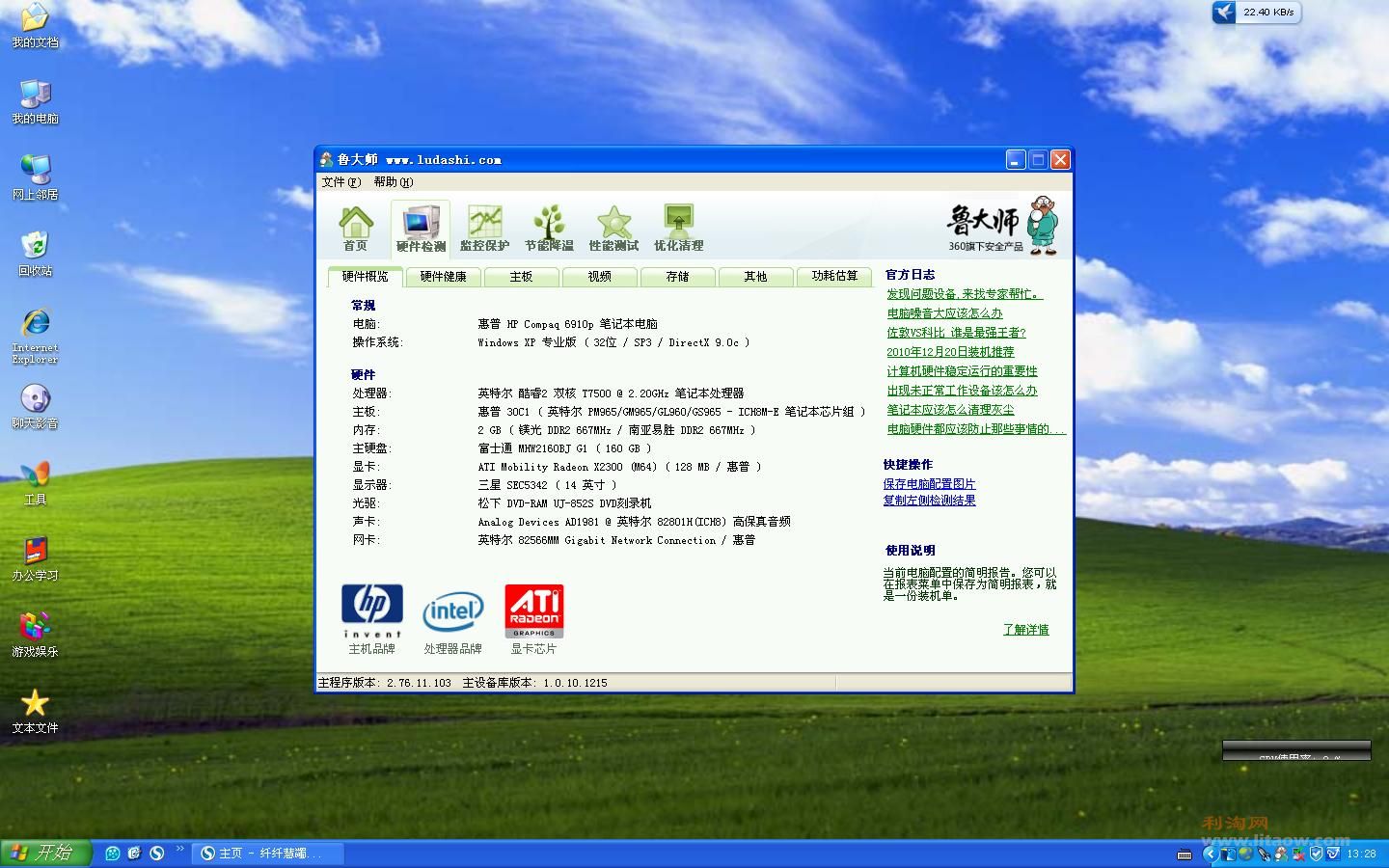Image resolution: width=1389 pixels, height=868 pixels.
Task: Switch to the 存储 tab
Action: coord(678,277)
